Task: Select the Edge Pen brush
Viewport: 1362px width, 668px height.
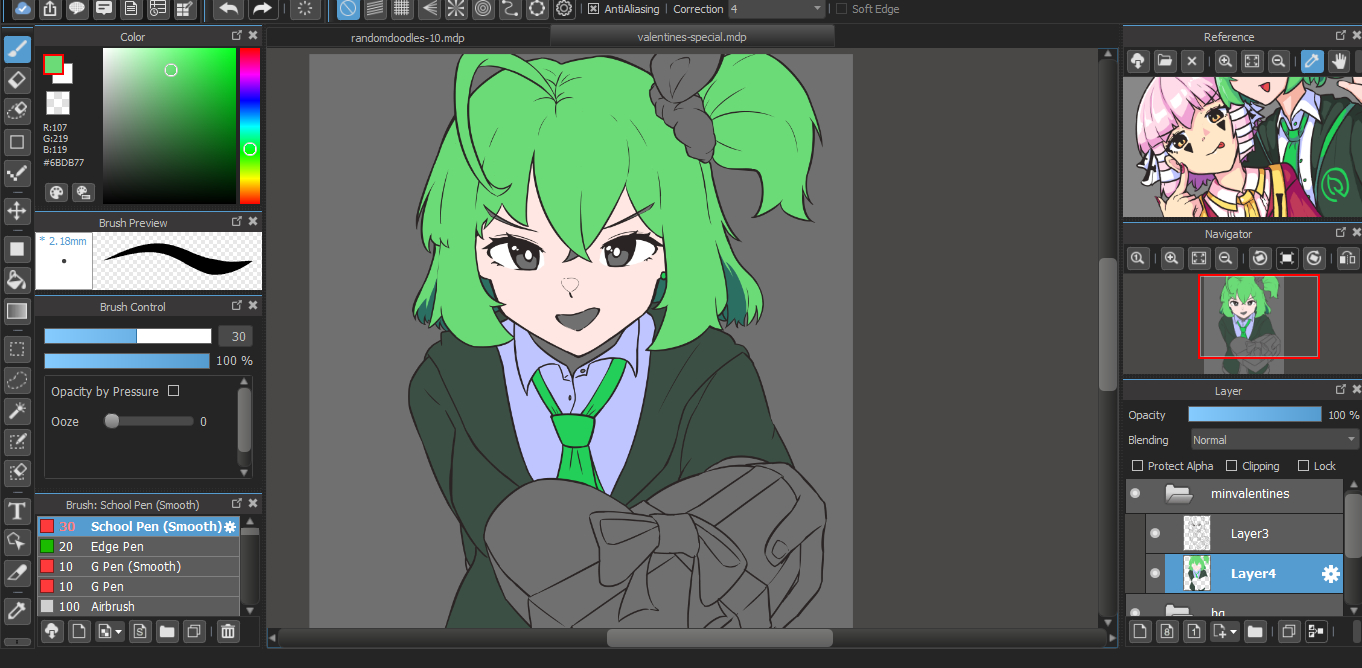Action: 117,547
